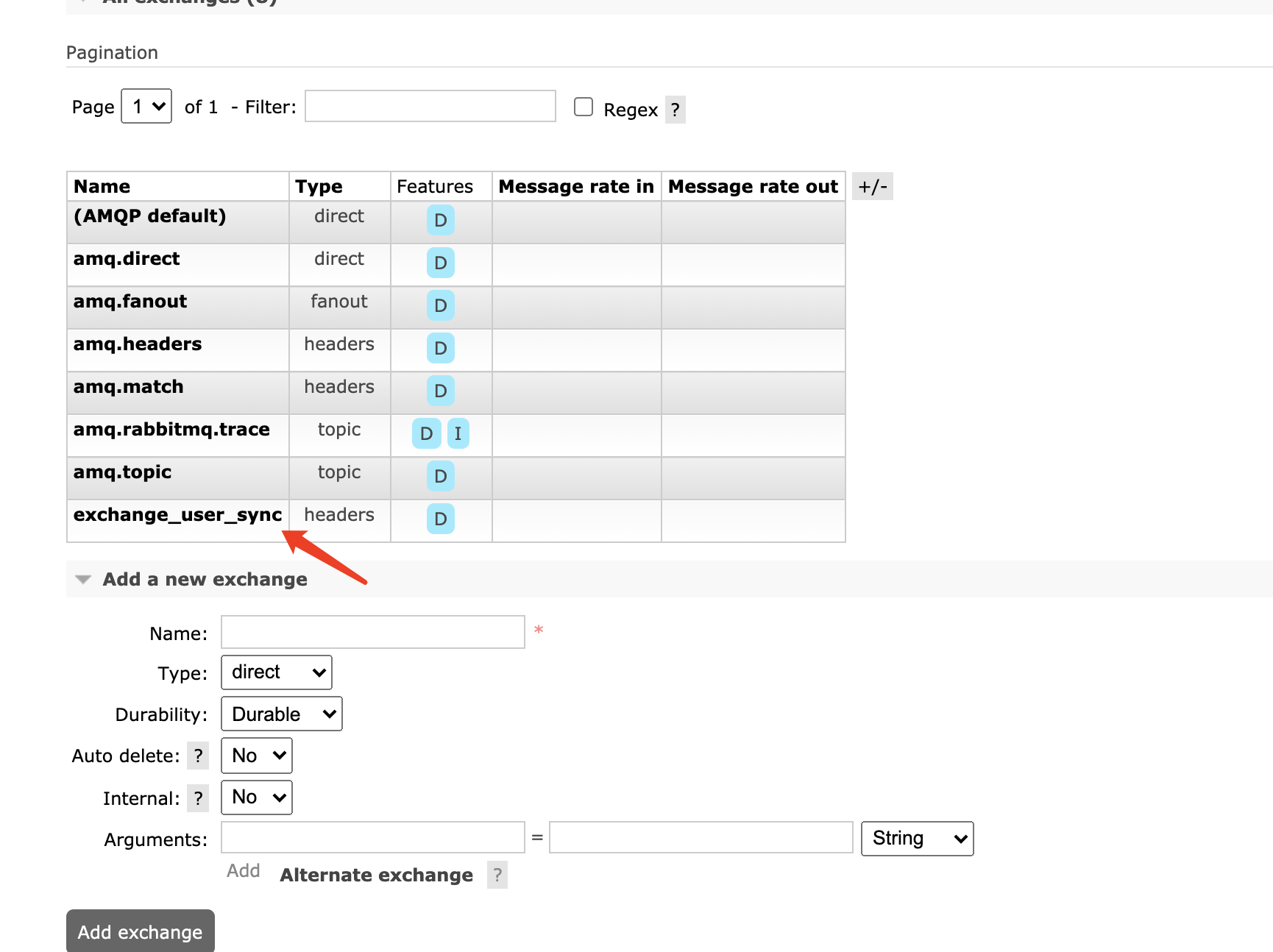Viewport: 1273px width, 952px height.
Task: Focus the Arguments key field
Action: [373, 837]
